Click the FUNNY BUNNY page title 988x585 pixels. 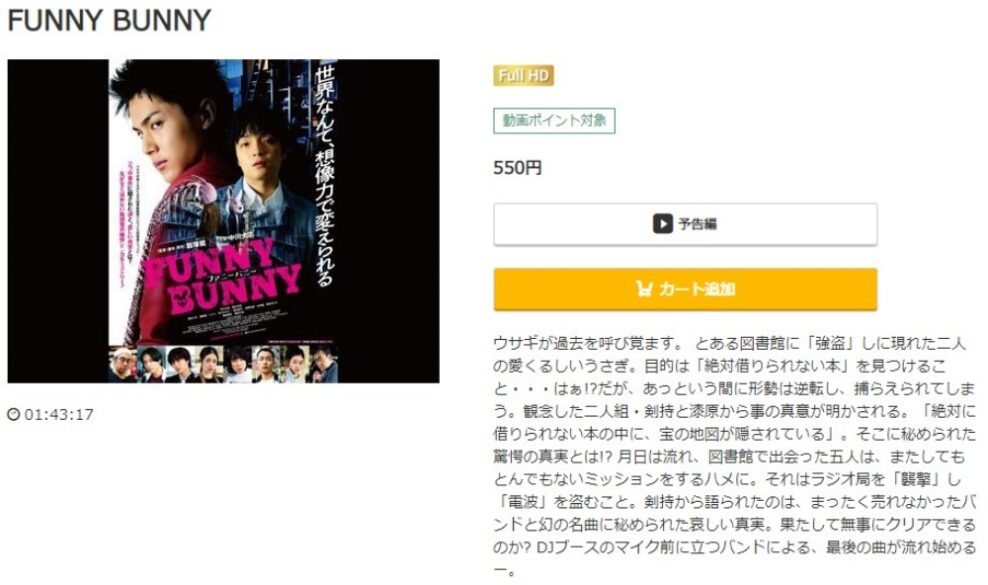109,20
